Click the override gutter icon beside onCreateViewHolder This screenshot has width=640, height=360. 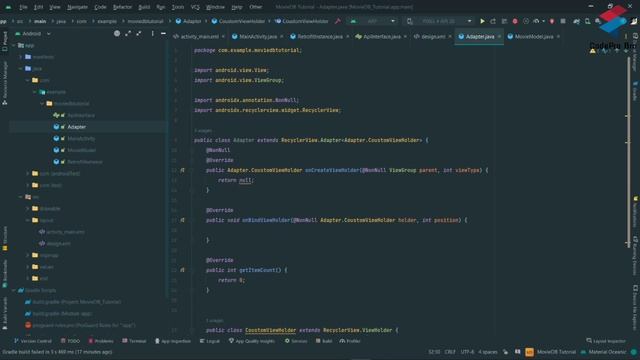click(182, 170)
